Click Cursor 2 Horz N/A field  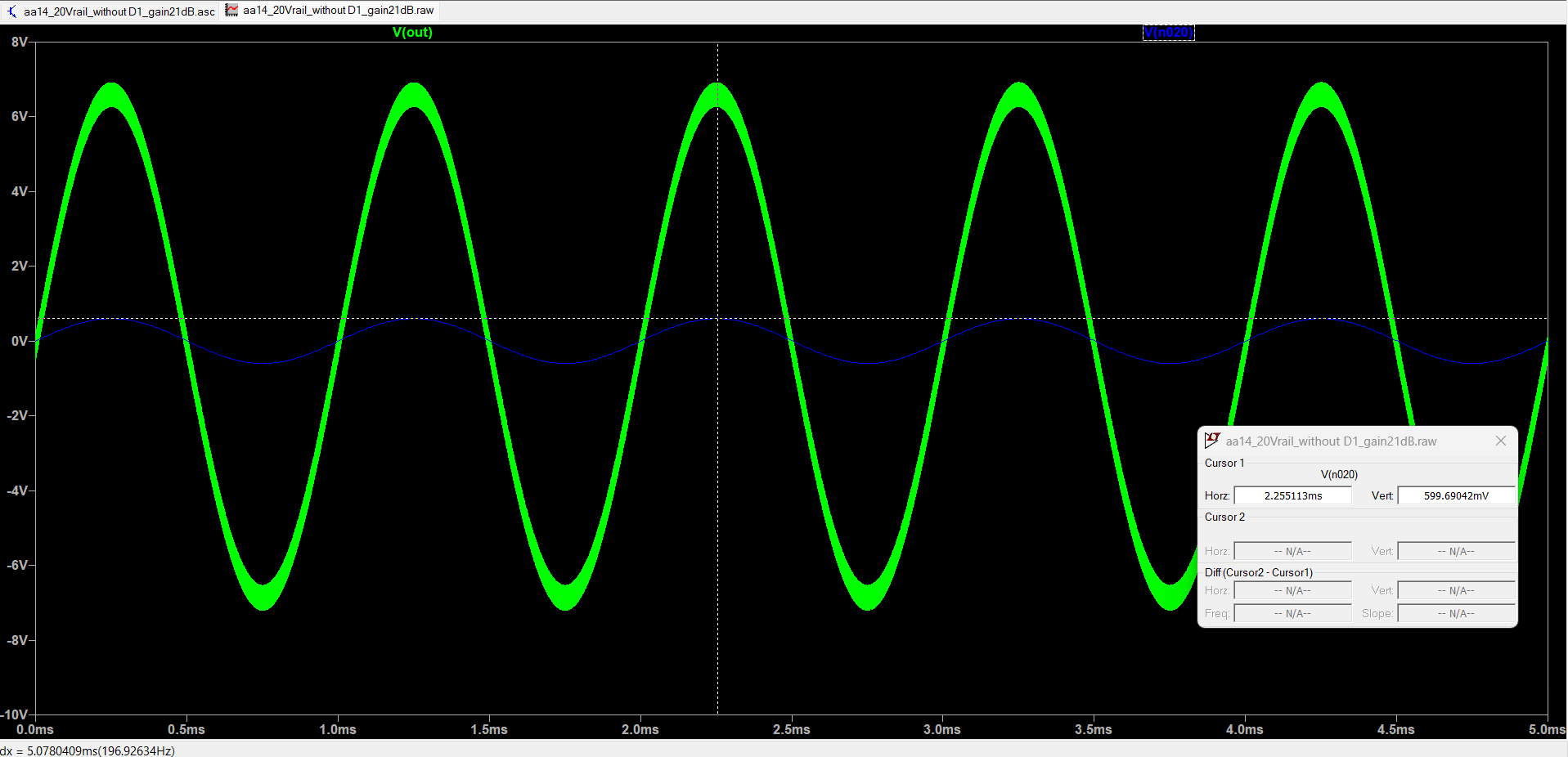coord(1292,551)
